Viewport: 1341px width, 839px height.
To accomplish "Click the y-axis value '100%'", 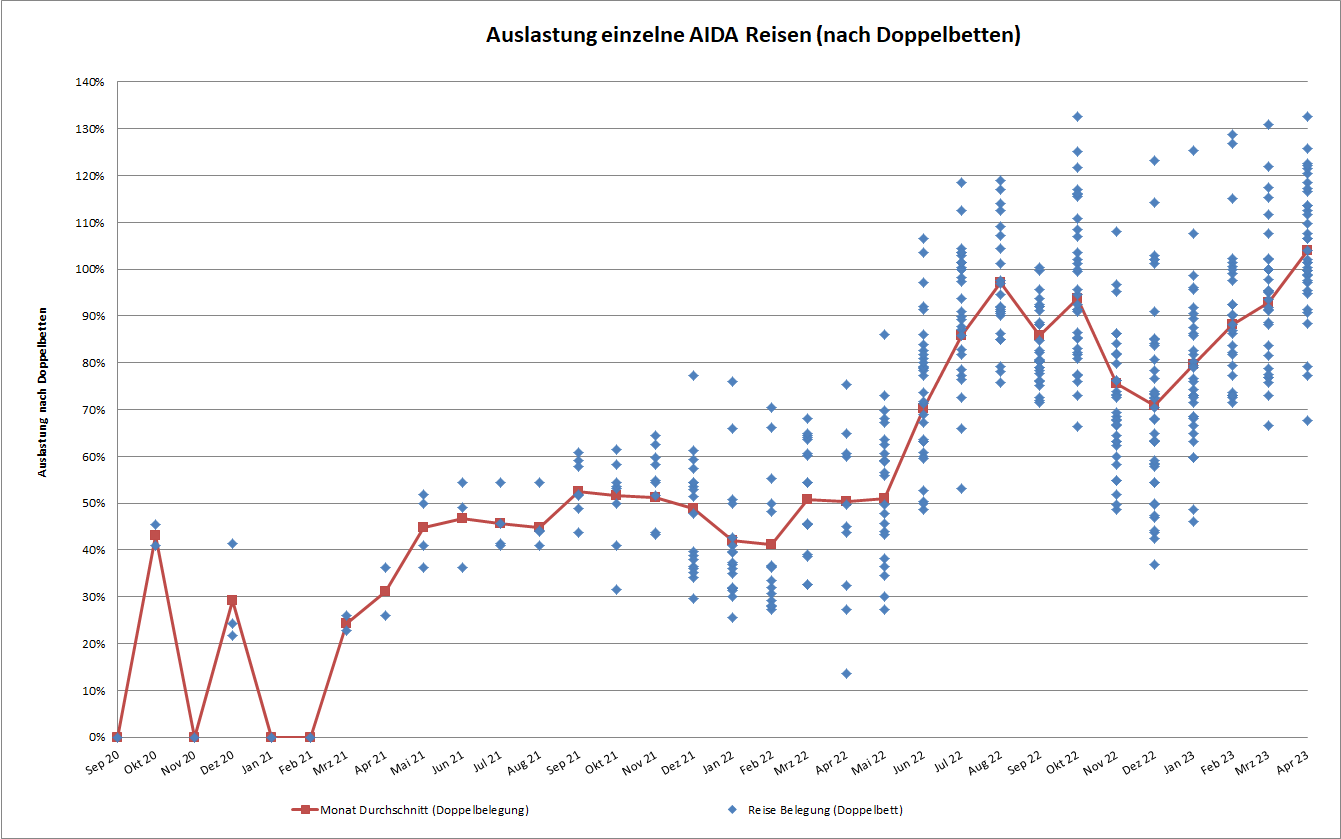I will tap(91, 269).
